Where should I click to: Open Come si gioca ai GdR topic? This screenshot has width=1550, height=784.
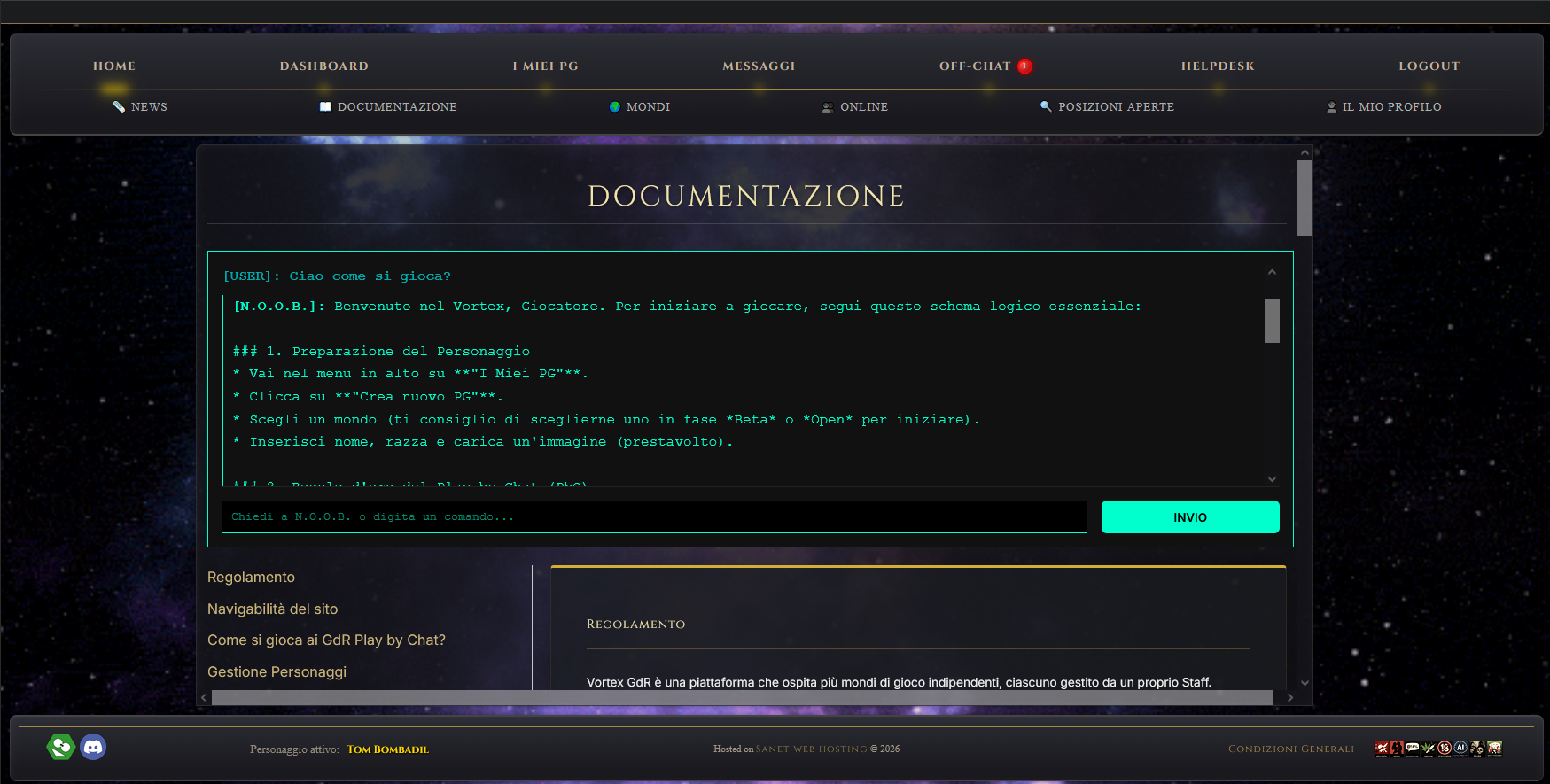pos(326,640)
